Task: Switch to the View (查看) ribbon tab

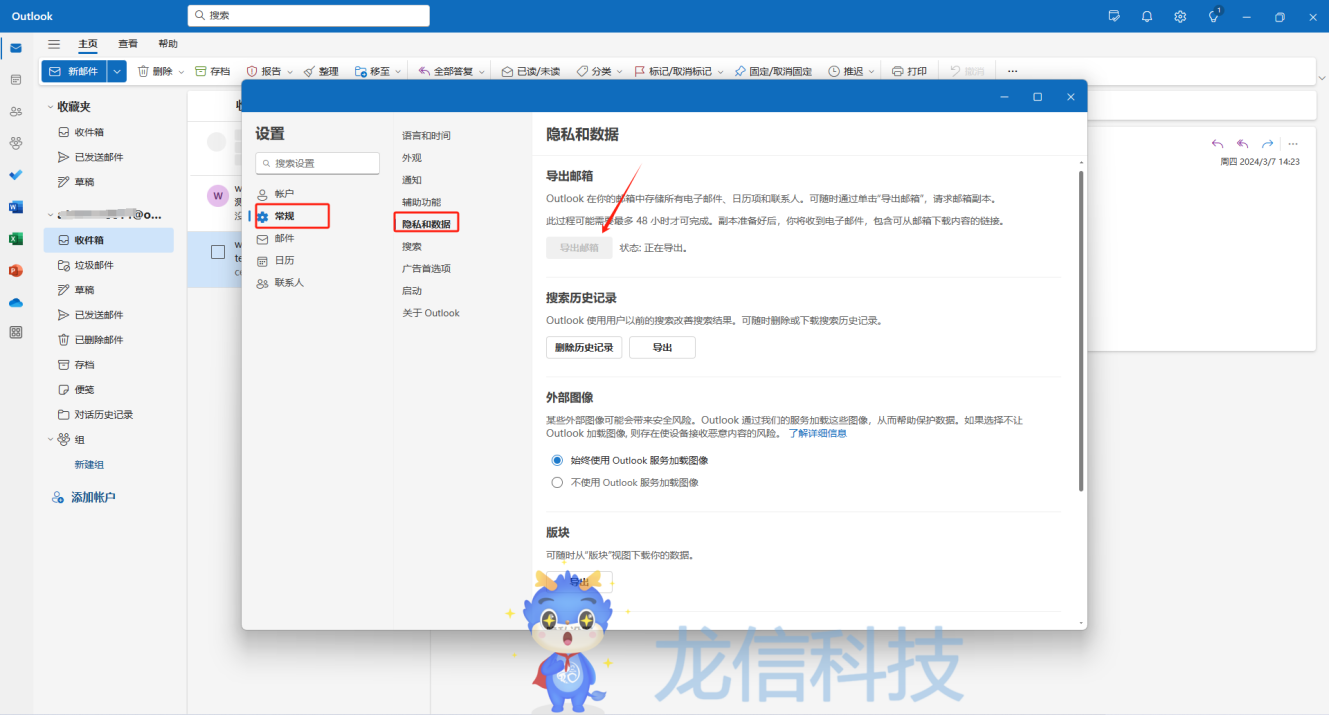Action: [128, 44]
